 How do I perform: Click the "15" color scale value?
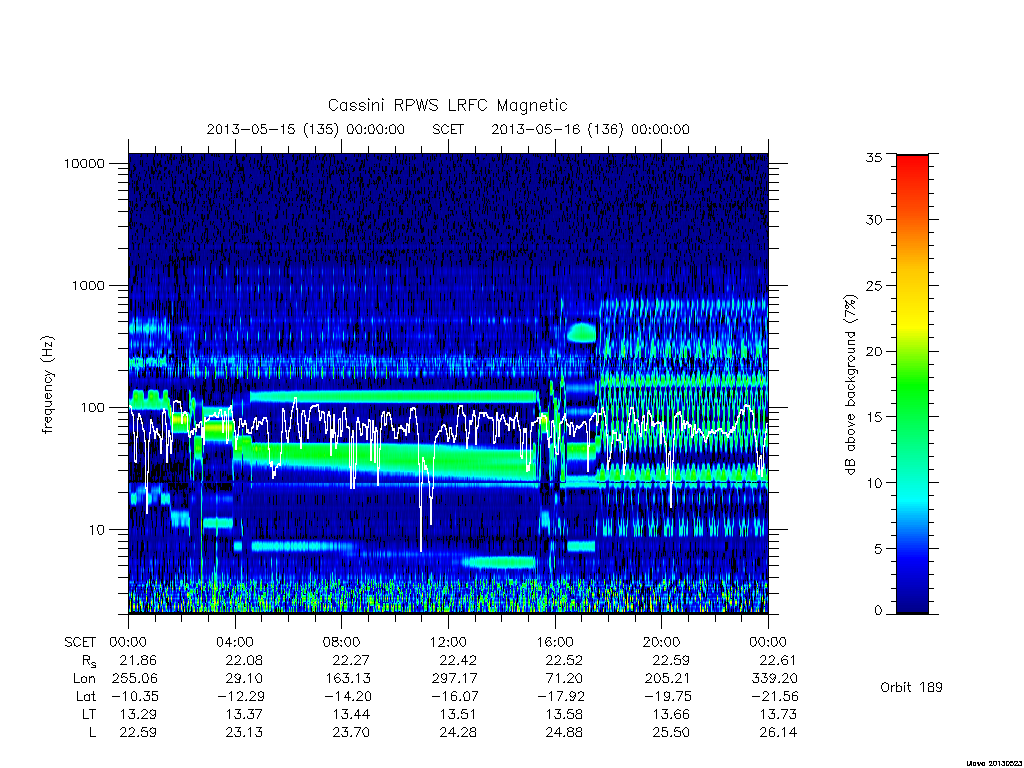874,417
